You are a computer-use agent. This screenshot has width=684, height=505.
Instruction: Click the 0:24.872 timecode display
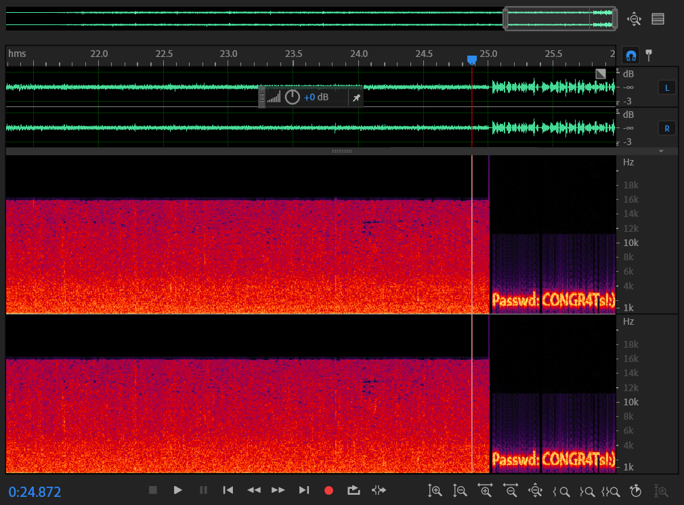coord(35,491)
